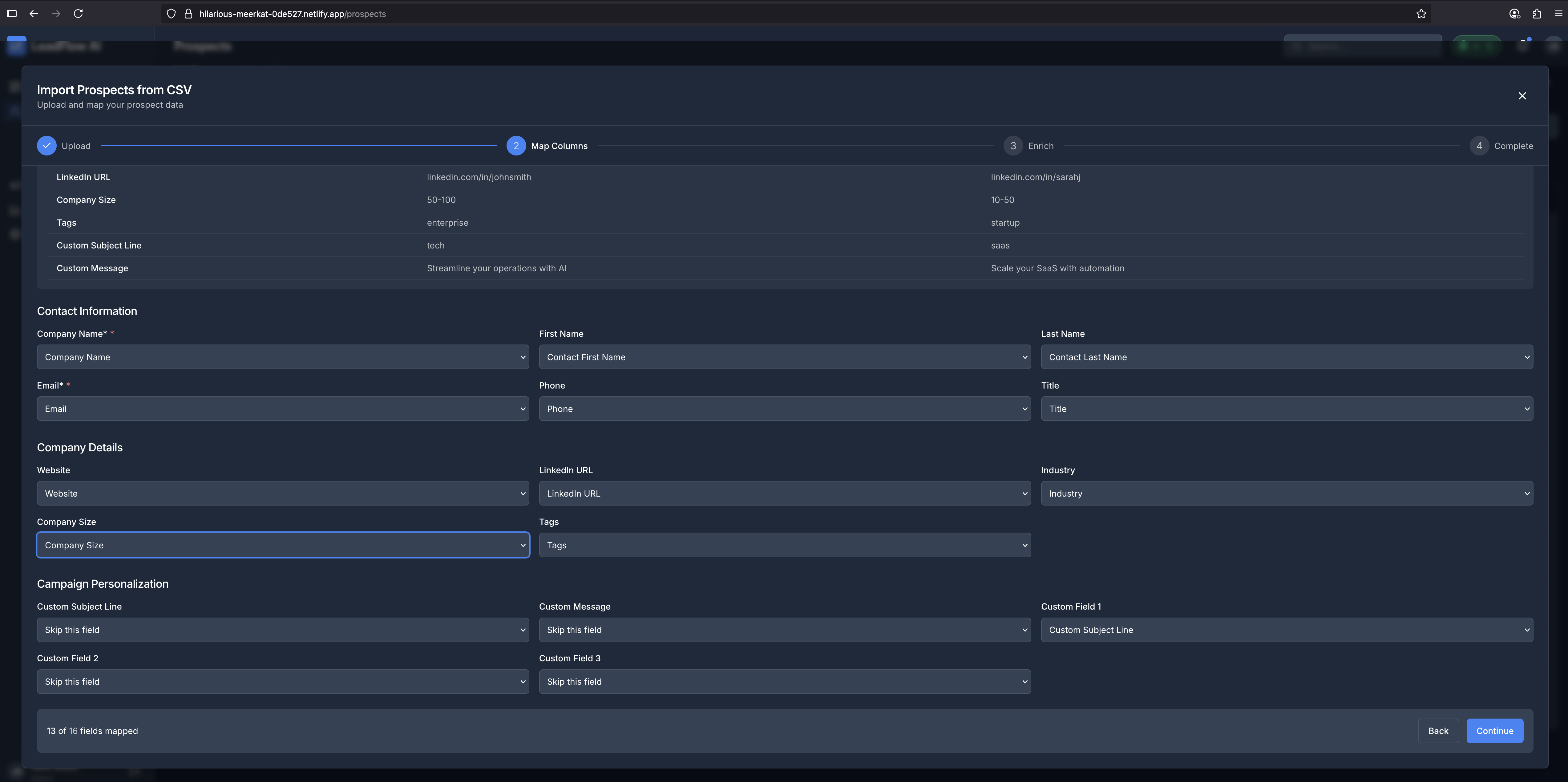1568x782 pixels.
Task: Click the browser address bar URL
Action: [x=292, y=13]
